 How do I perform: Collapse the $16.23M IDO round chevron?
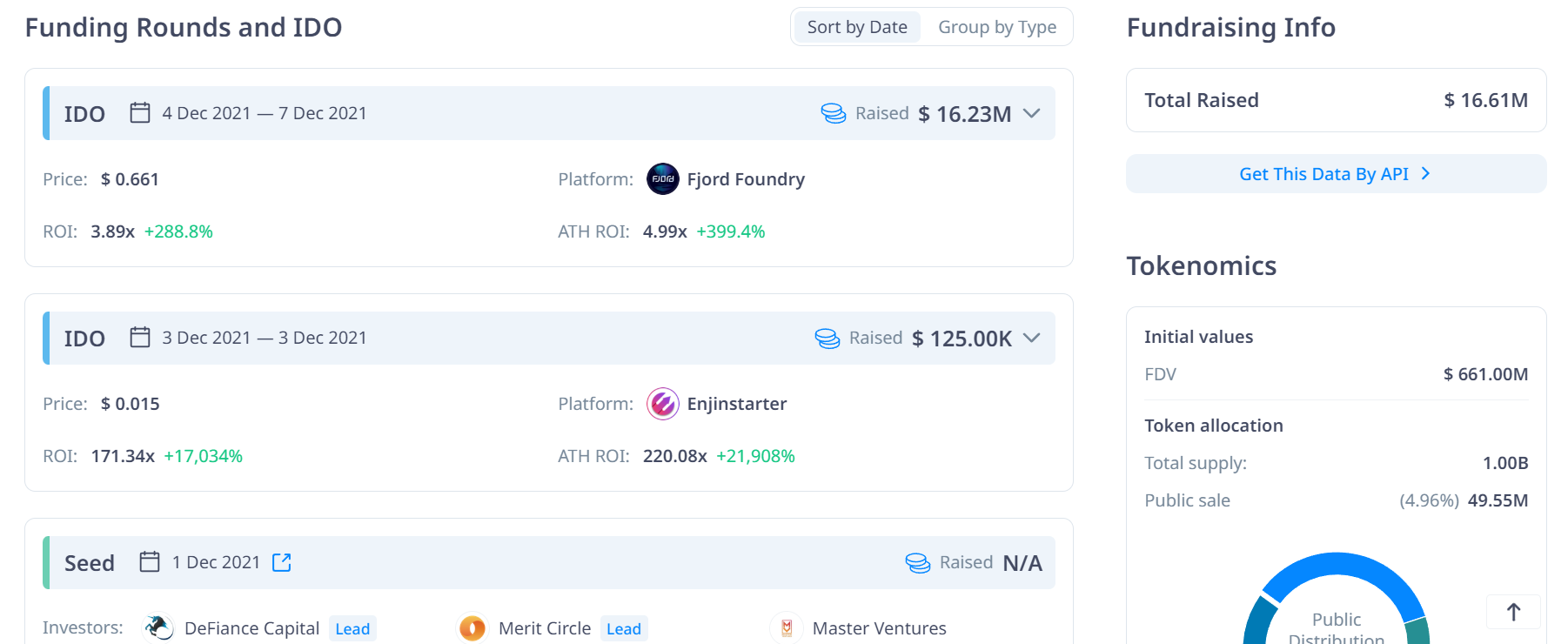click(x=1032, y=114)
